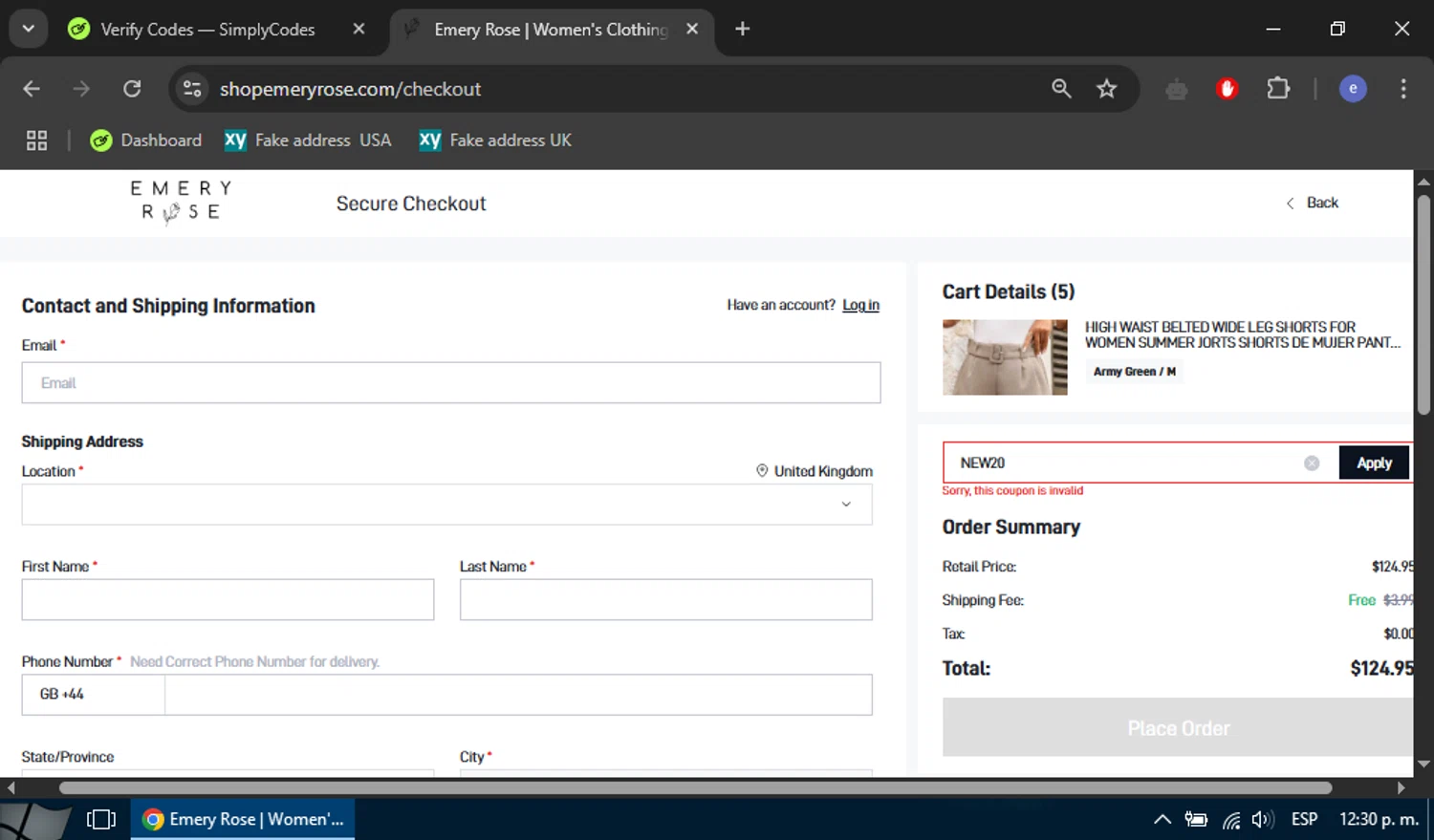Open Chrome three-dot menu
The width and height of the screenshot is (1434, 840).
[1403, 89]
